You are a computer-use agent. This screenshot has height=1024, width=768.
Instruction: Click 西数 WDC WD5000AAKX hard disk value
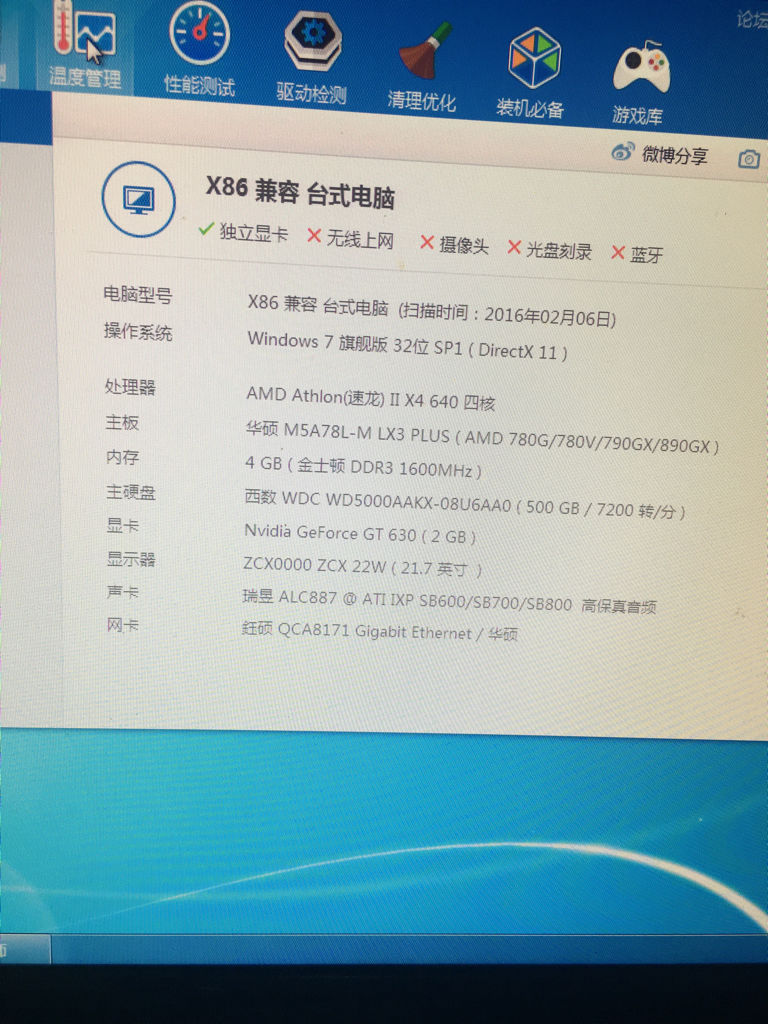[x=464, y=504]
